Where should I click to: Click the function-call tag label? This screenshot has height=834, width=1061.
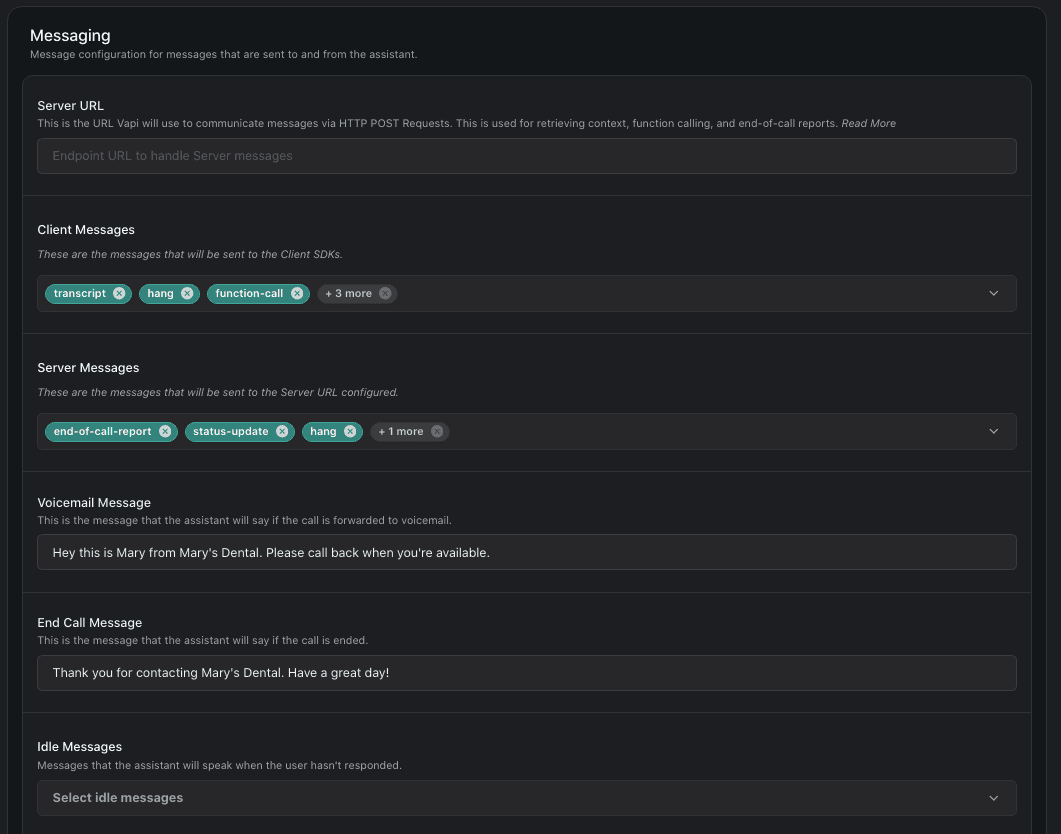click(x=249, y=294)
